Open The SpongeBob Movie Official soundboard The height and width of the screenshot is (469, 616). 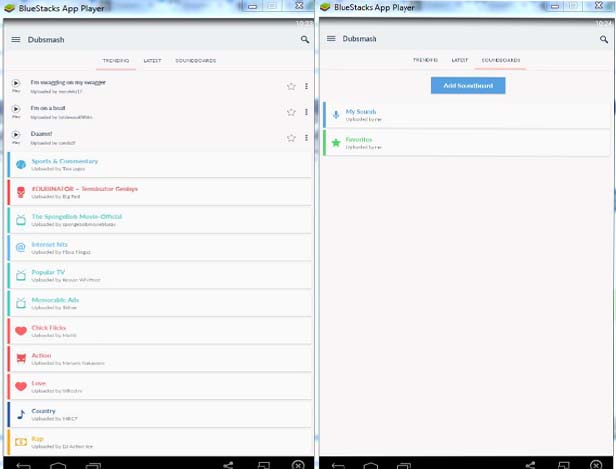160,220
